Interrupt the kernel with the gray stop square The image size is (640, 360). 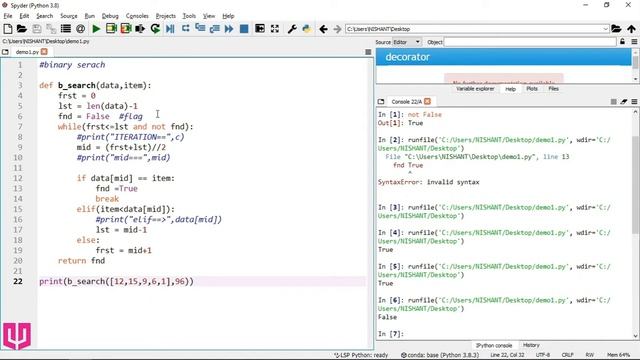pyautogui.click(x=613, y=101)
